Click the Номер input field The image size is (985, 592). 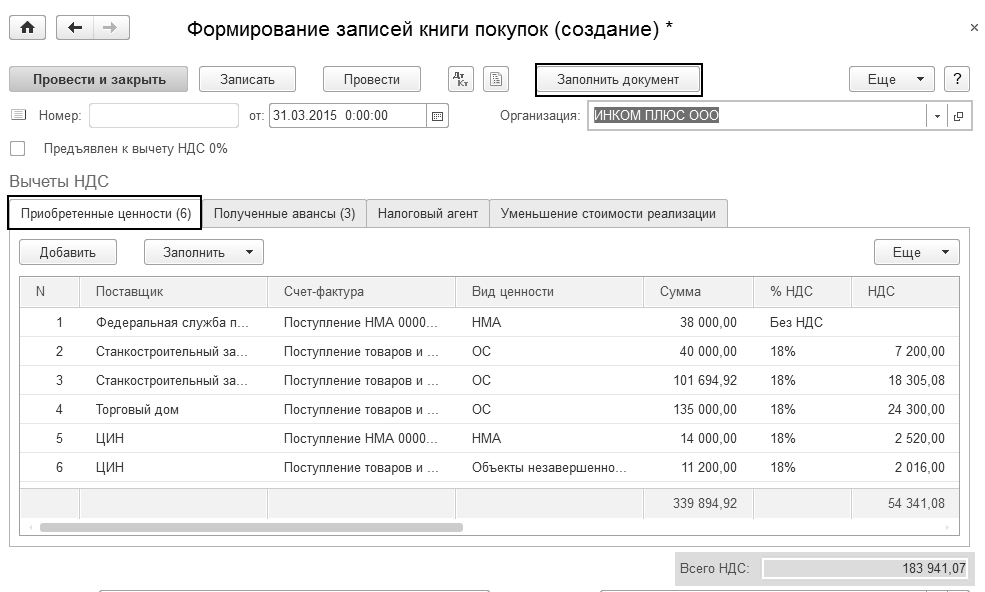click(x=163, y=116)
